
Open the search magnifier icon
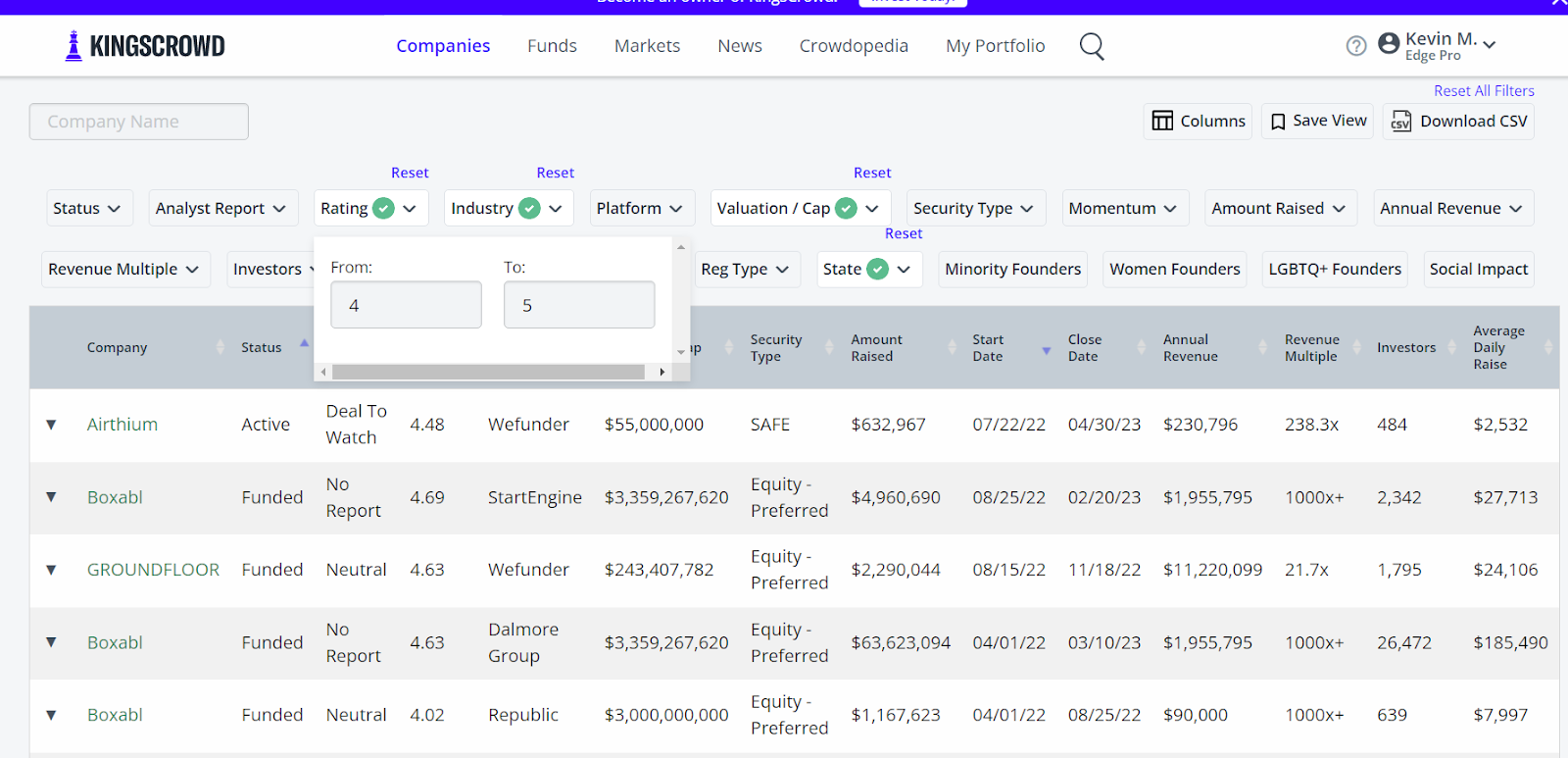coord(1092,46)
